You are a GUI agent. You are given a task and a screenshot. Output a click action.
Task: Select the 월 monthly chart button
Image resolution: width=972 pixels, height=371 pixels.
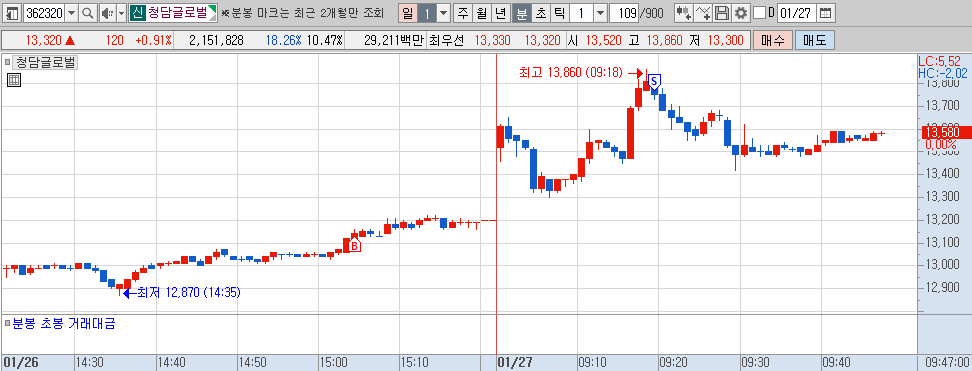click(482, 12)
